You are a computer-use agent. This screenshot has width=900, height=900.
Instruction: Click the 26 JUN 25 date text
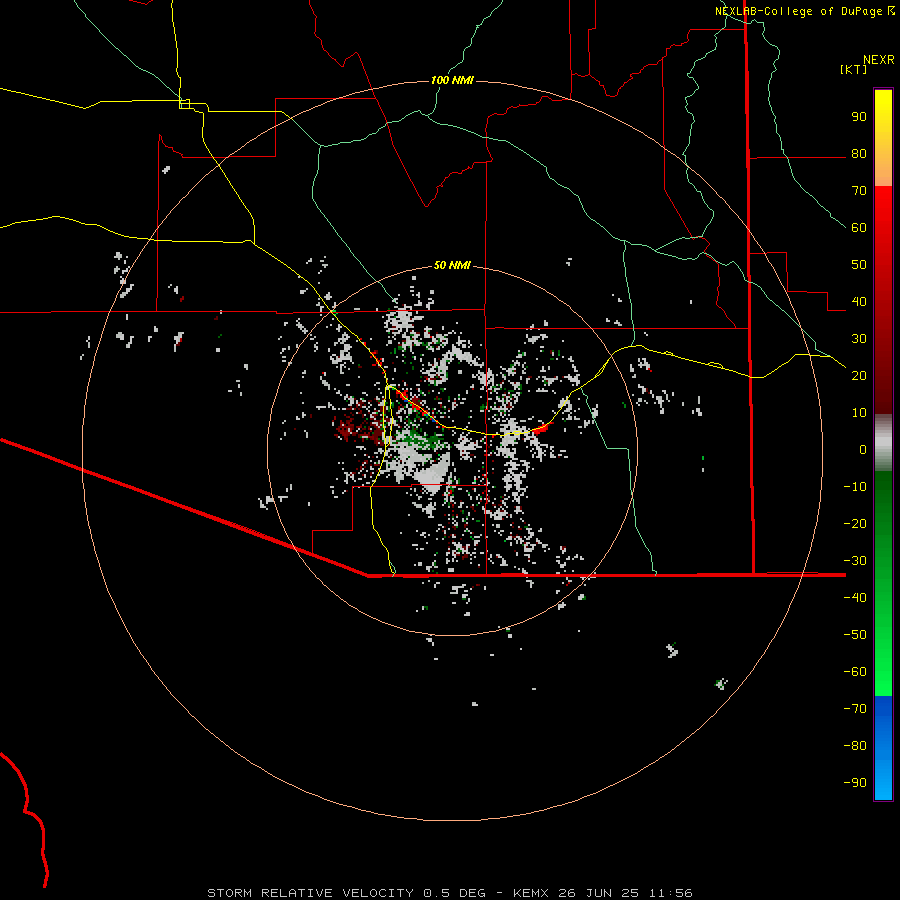tap(599, 893)
